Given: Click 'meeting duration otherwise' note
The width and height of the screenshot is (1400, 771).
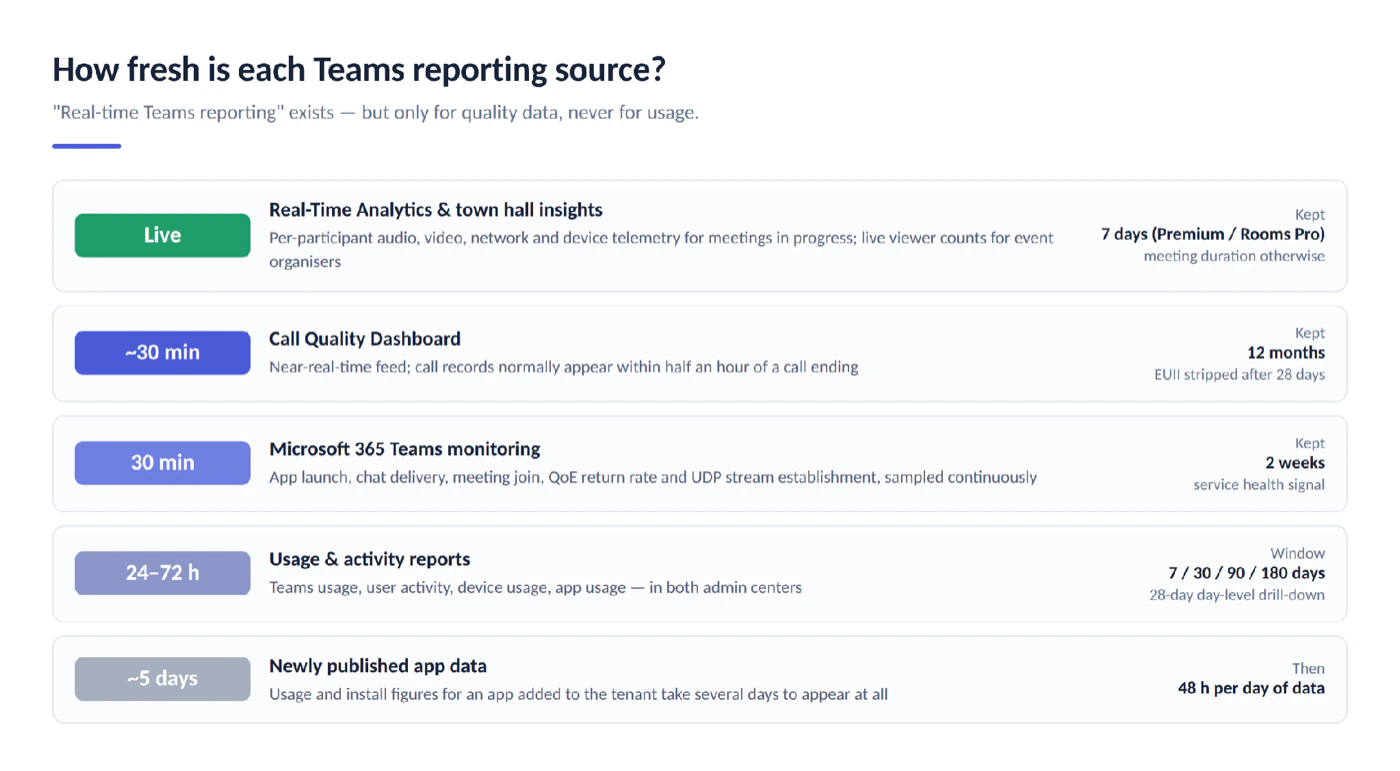Looking at the screenshot, I should click(1234, 256).
